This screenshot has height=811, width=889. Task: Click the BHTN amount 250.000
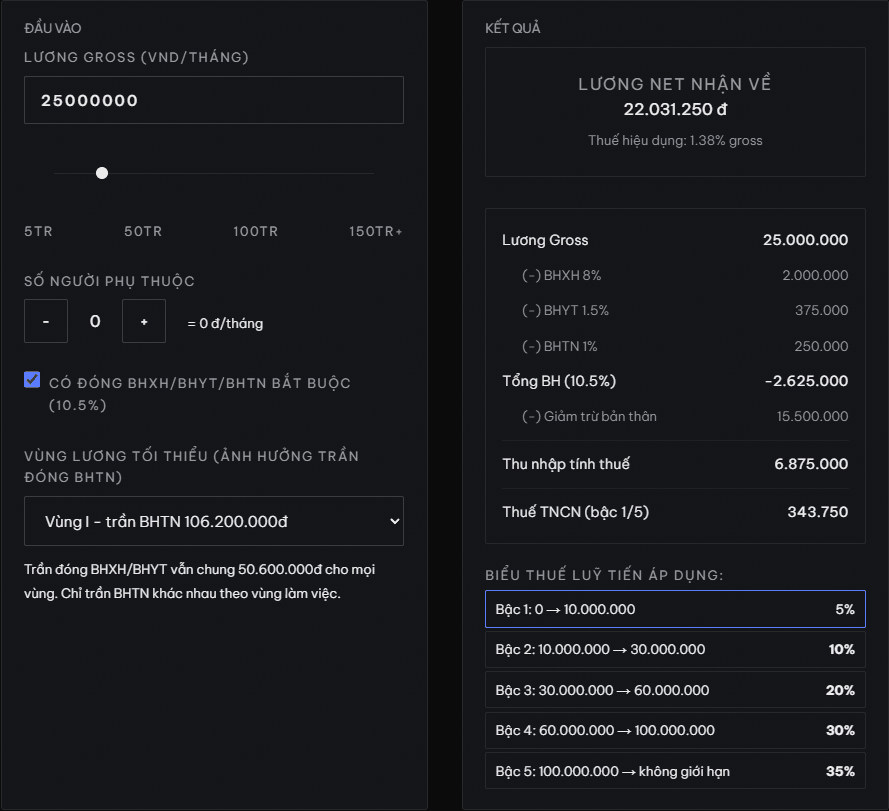coord(821,347)
